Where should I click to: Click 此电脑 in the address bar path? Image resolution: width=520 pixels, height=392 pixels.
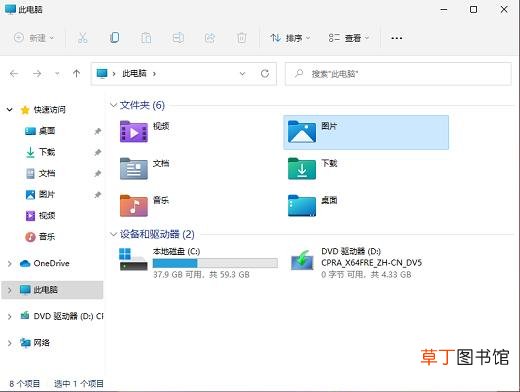tap(134, 73)
